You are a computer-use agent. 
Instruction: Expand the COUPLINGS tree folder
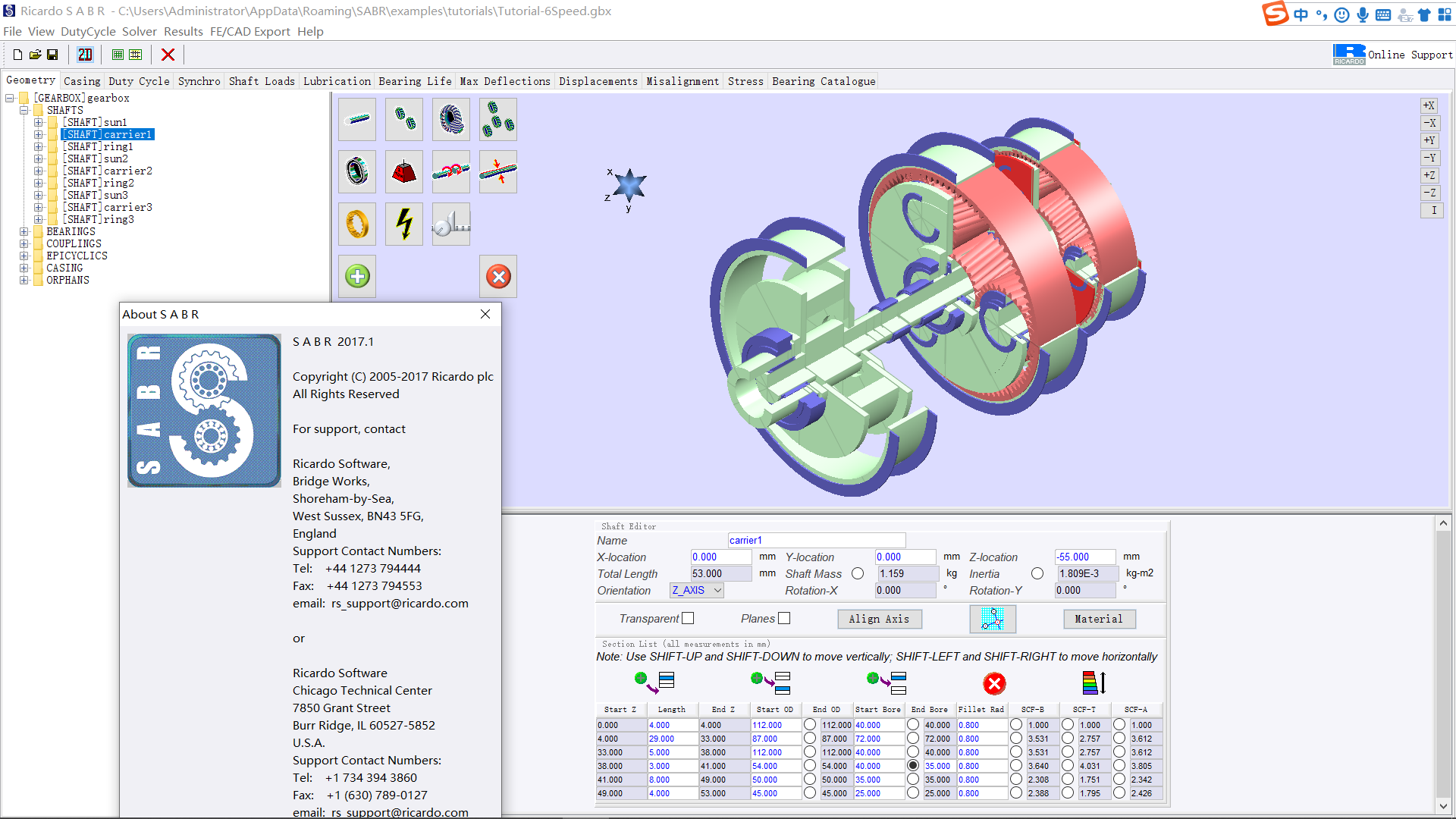tap(24, 243)
